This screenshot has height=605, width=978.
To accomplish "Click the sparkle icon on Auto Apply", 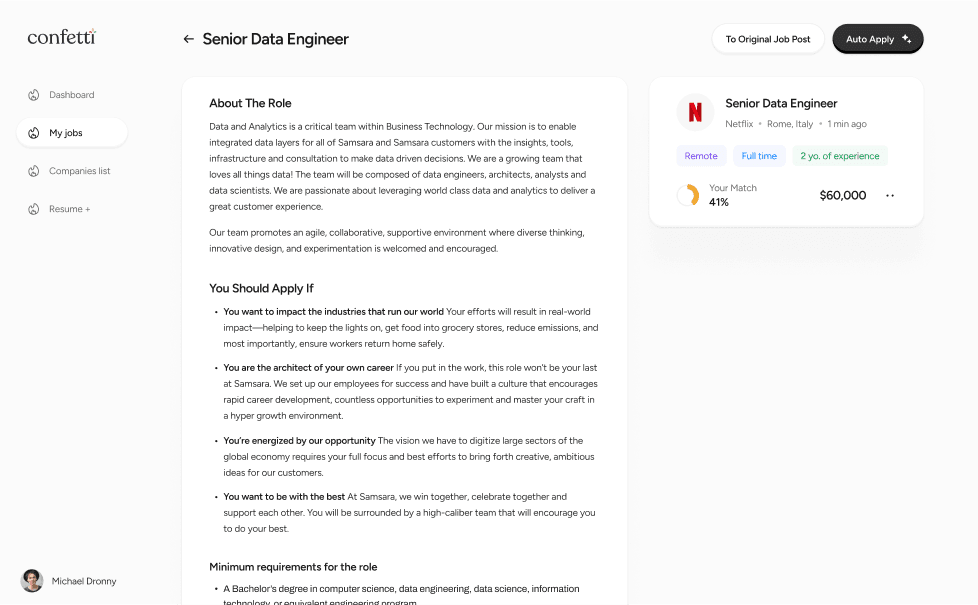I will pyautogui.click(x=906, y=39).
